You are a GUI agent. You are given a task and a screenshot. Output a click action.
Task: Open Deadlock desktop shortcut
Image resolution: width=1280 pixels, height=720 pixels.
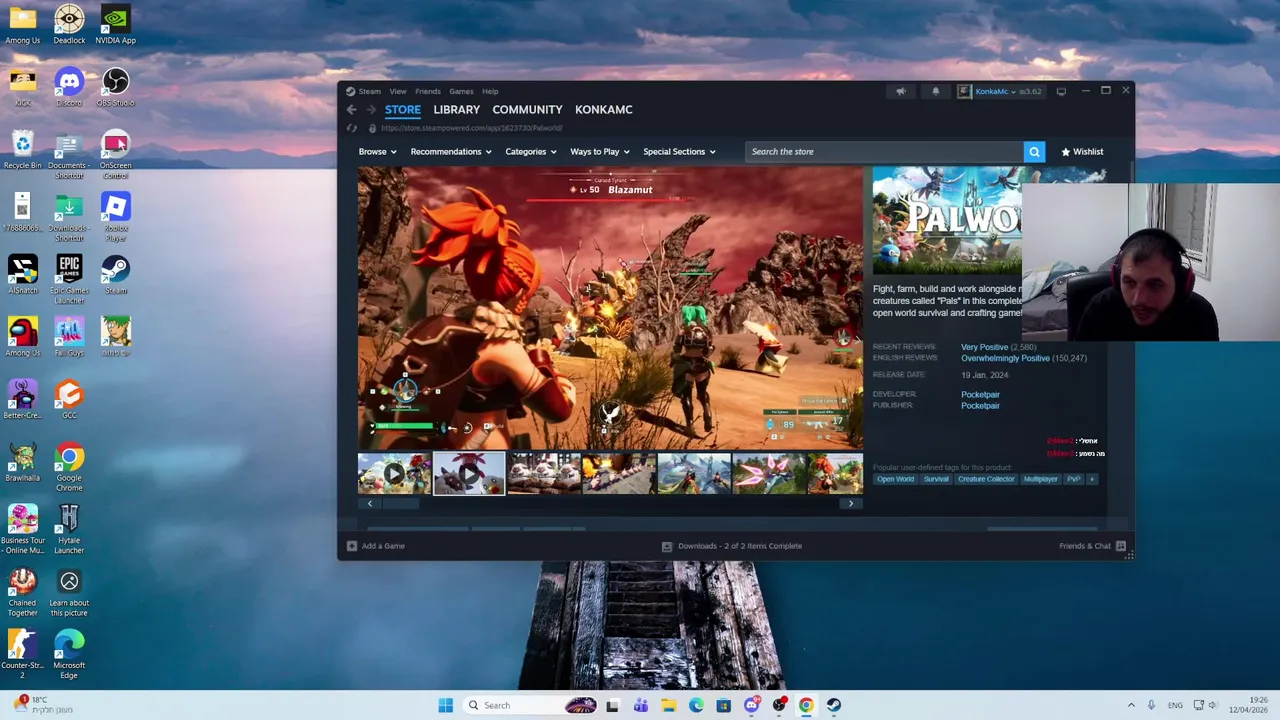(x=69, y=26)
